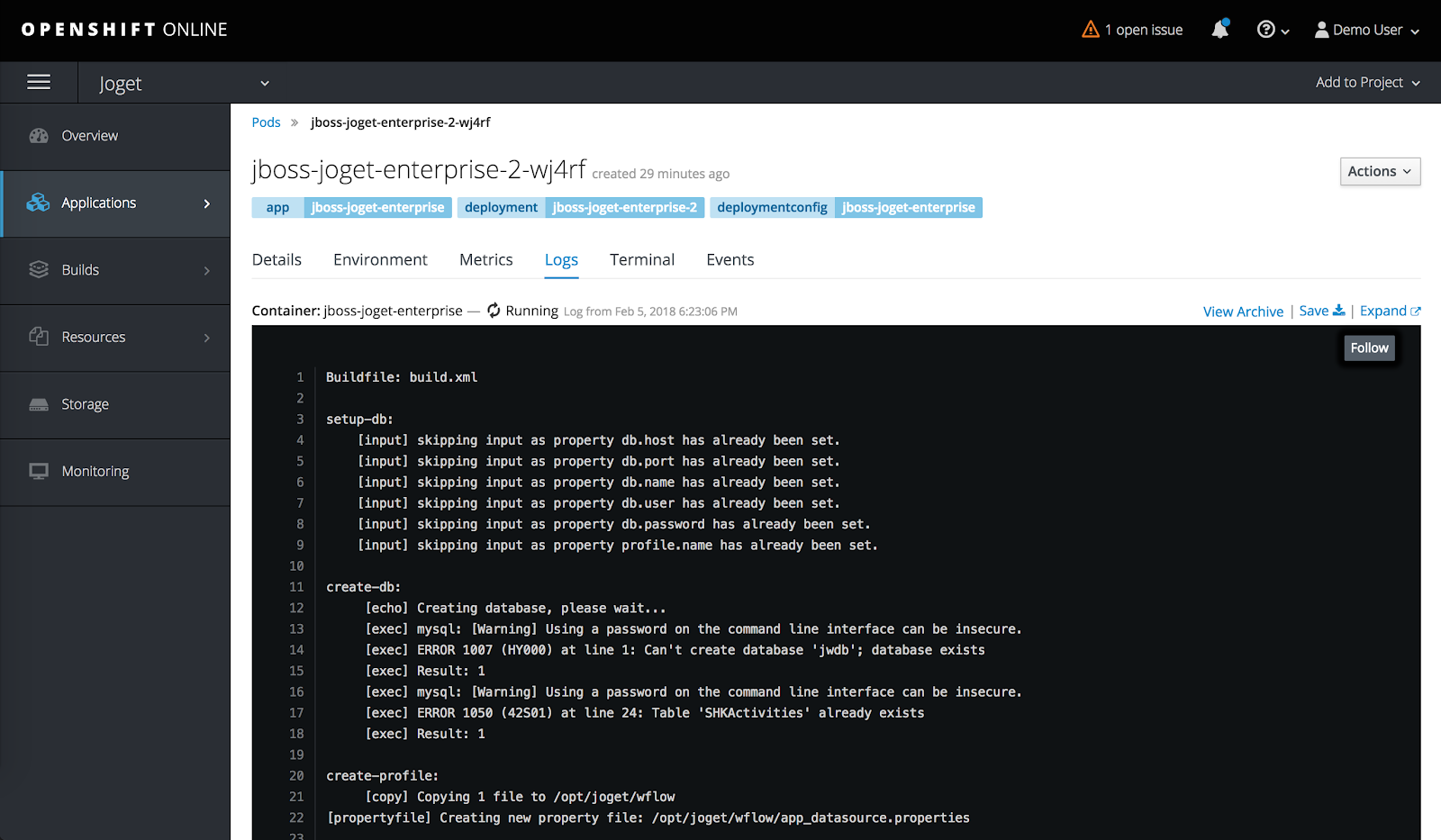
Task: Click the breadcrumb double-chevron separator
Action: tap(295, 122)
